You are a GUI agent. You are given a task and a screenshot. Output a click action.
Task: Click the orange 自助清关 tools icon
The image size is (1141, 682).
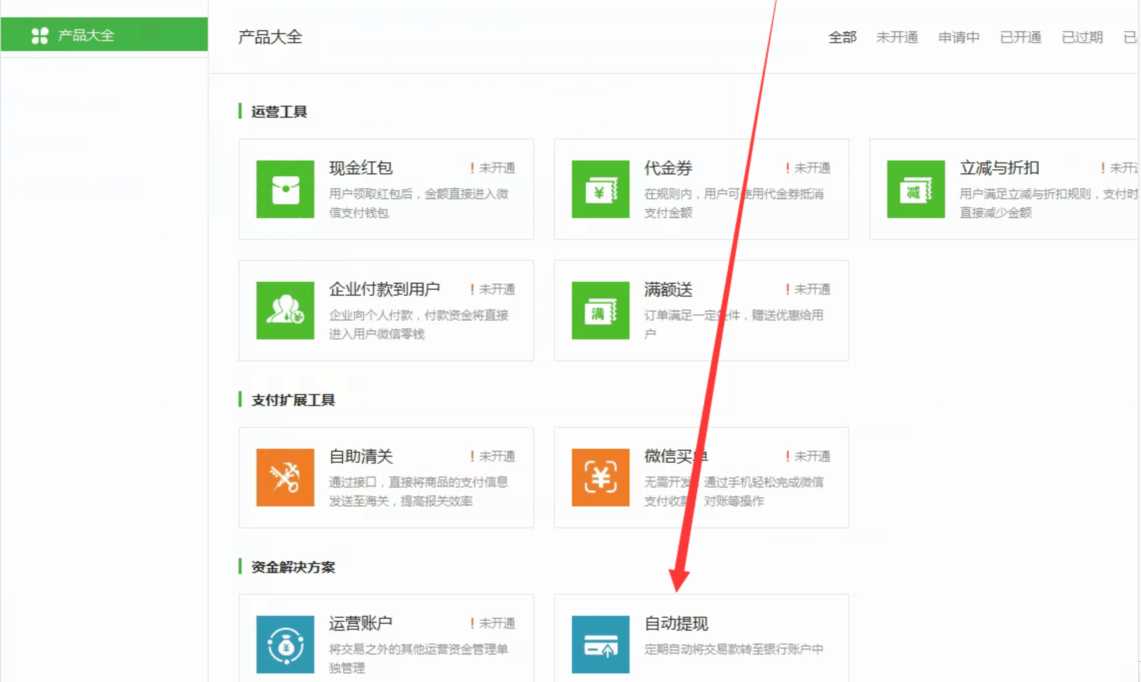coord(285,477)
